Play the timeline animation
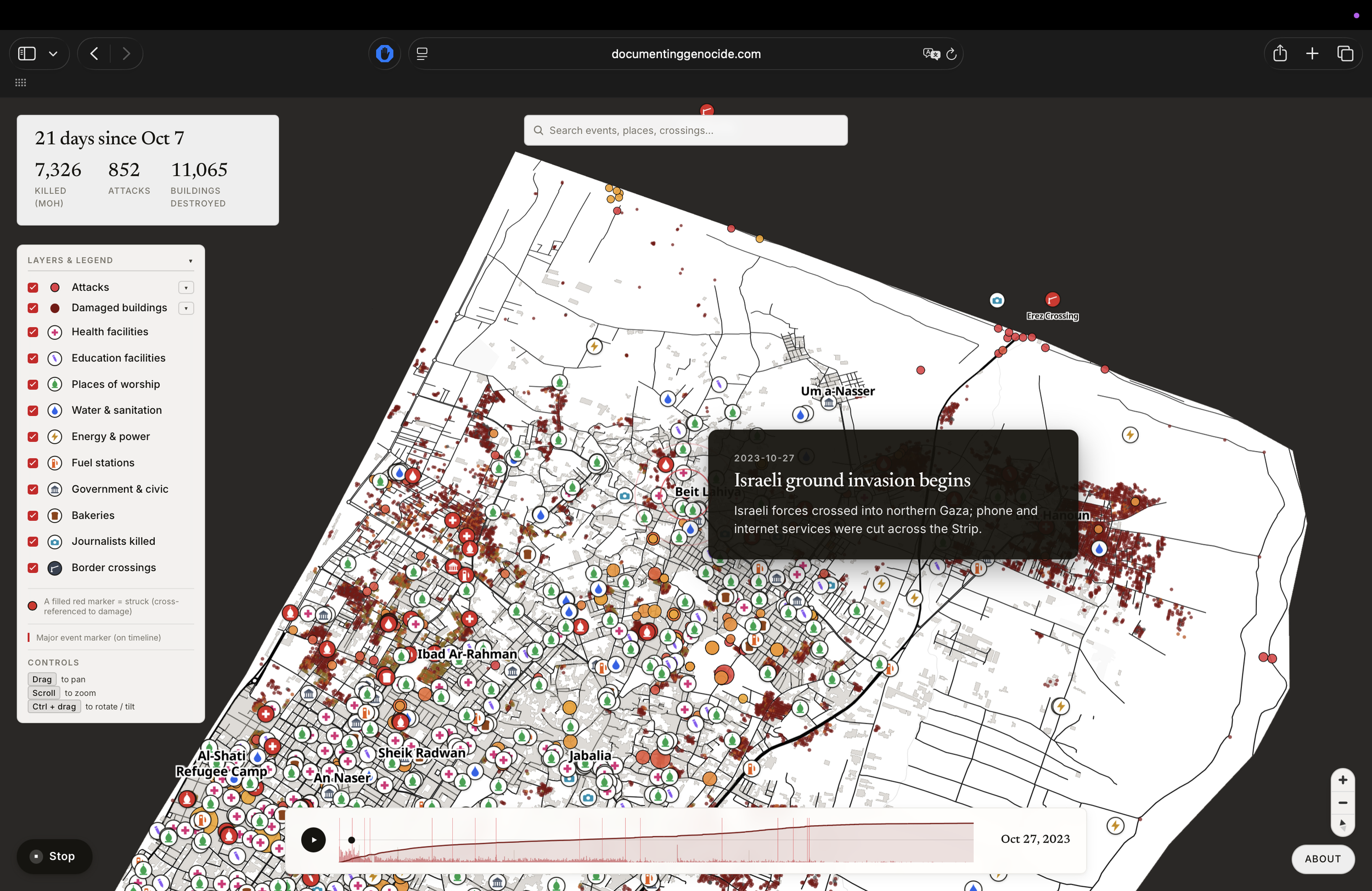 point(313,840)
